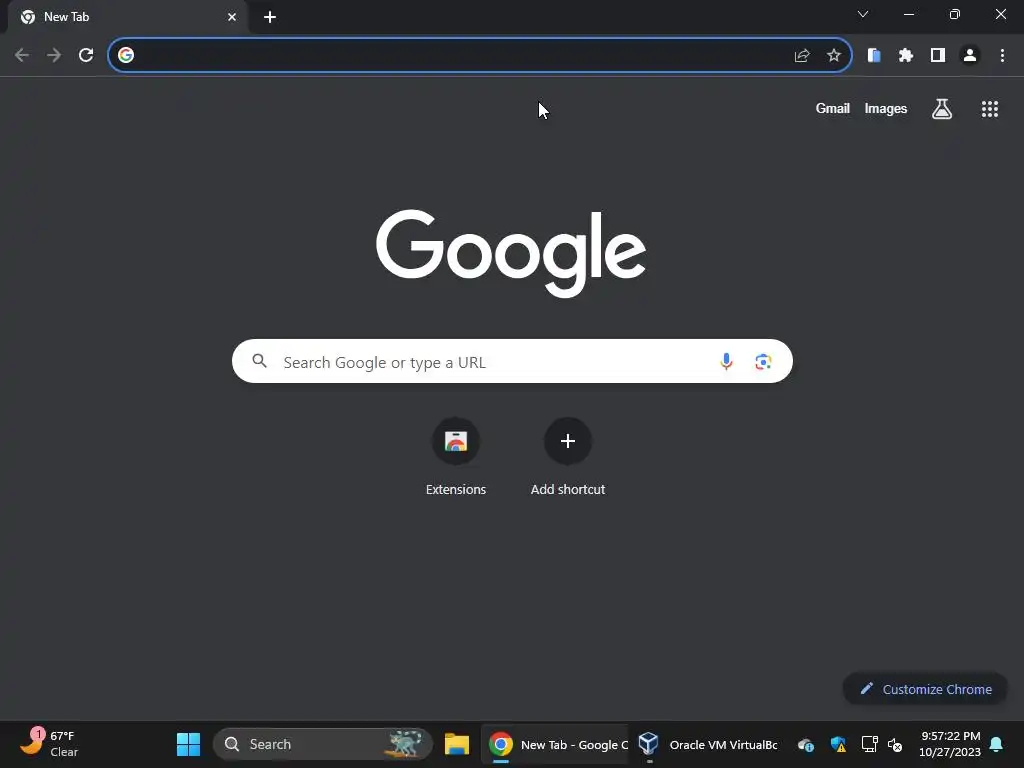Start voice search with the microphone
The image size is (1024, 768).
[726, 361]
